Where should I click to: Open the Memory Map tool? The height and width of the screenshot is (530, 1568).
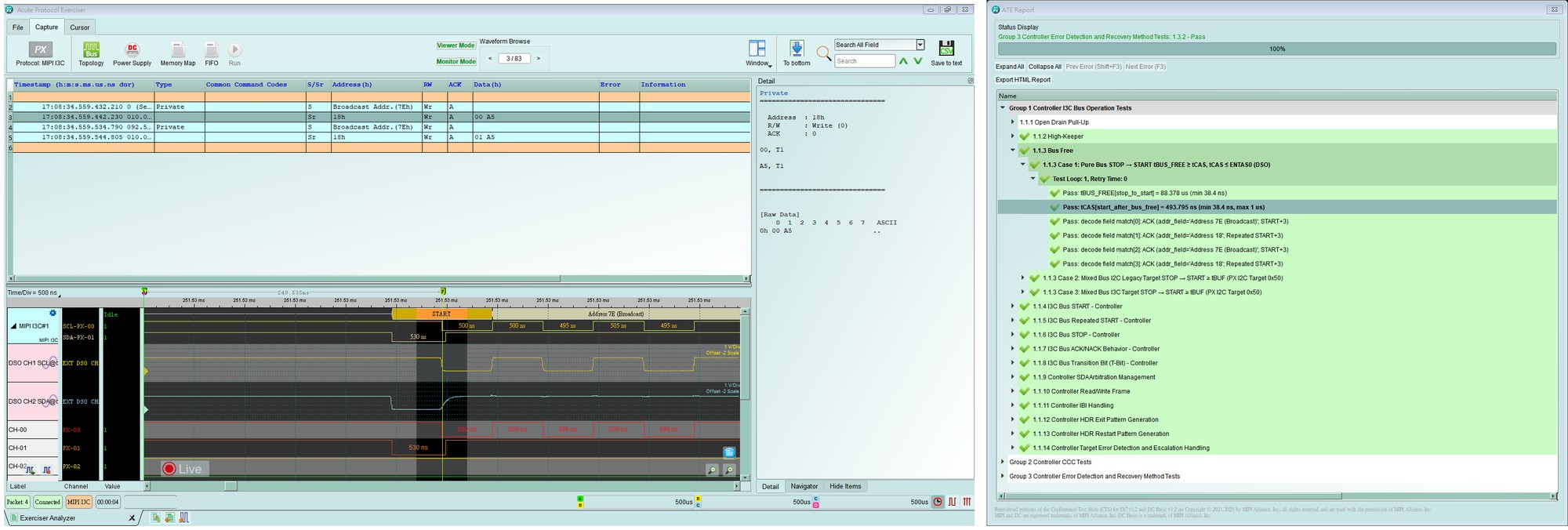point(177,49)
